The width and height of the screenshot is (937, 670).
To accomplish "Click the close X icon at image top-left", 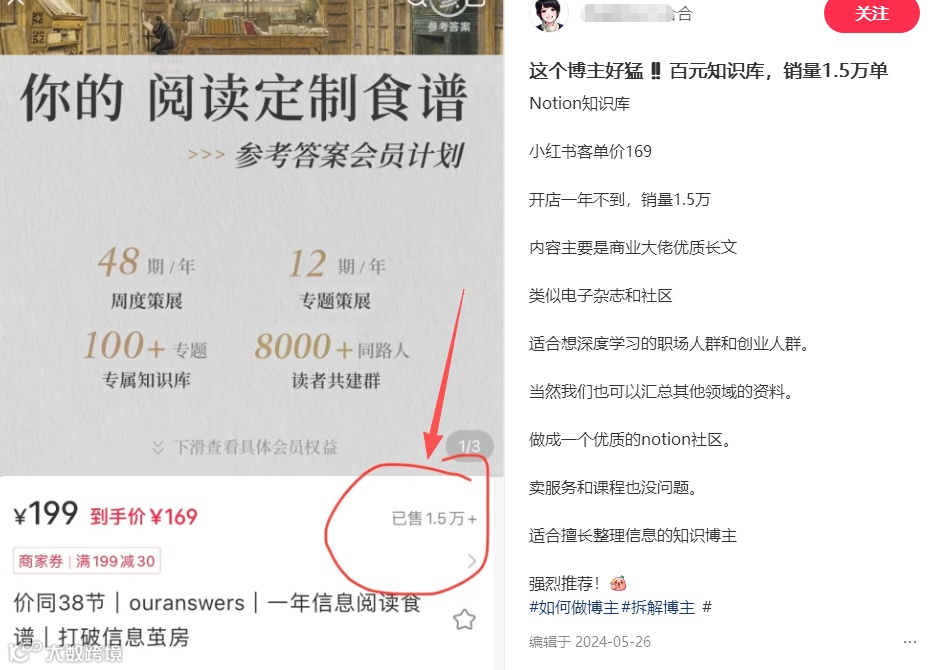I will 14,2.
